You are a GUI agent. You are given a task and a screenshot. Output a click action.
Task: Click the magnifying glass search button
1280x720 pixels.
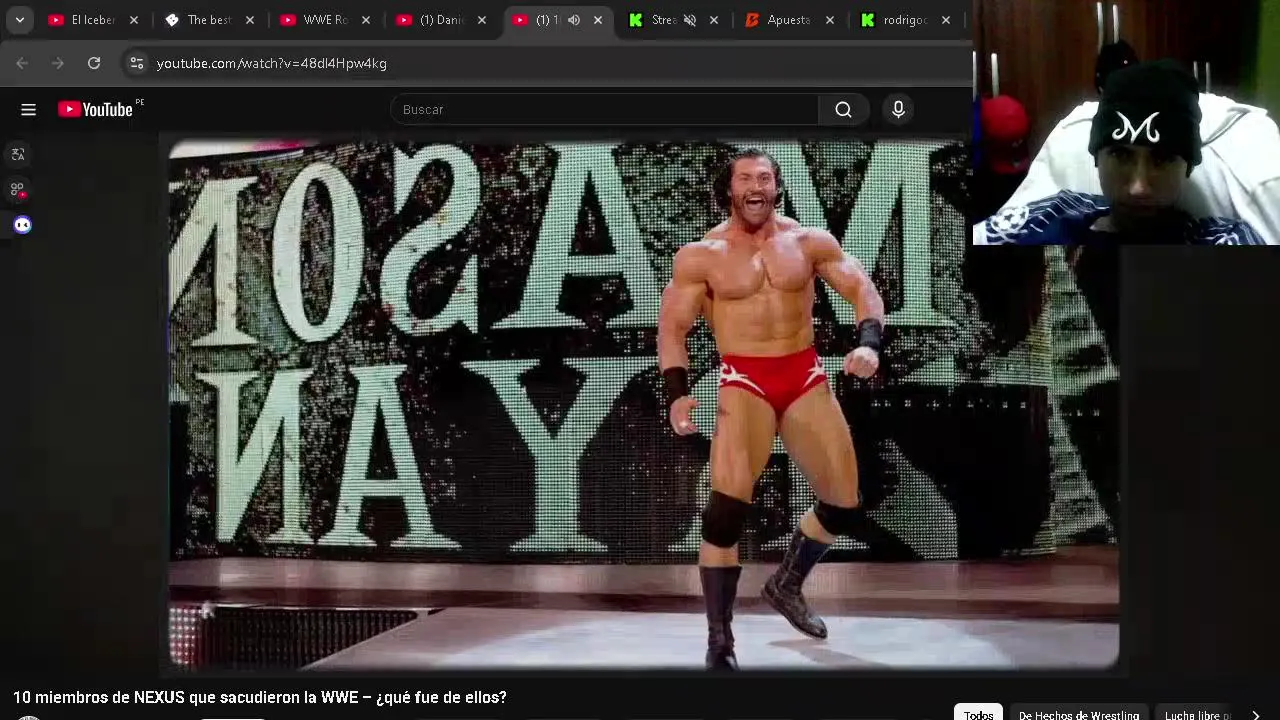844,110
